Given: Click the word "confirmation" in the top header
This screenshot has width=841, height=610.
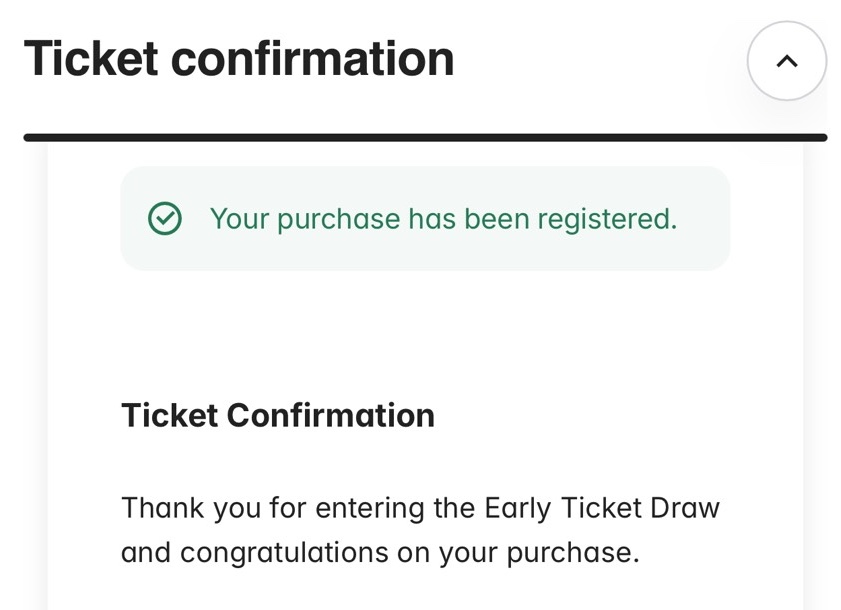Looking at the screenshot, I should pyautogui.click(x=313, y=58).
